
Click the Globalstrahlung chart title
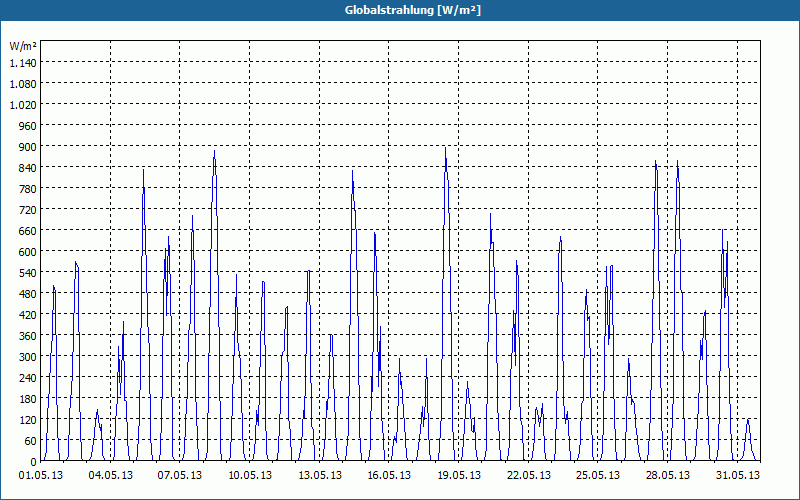tap(412, 10)
